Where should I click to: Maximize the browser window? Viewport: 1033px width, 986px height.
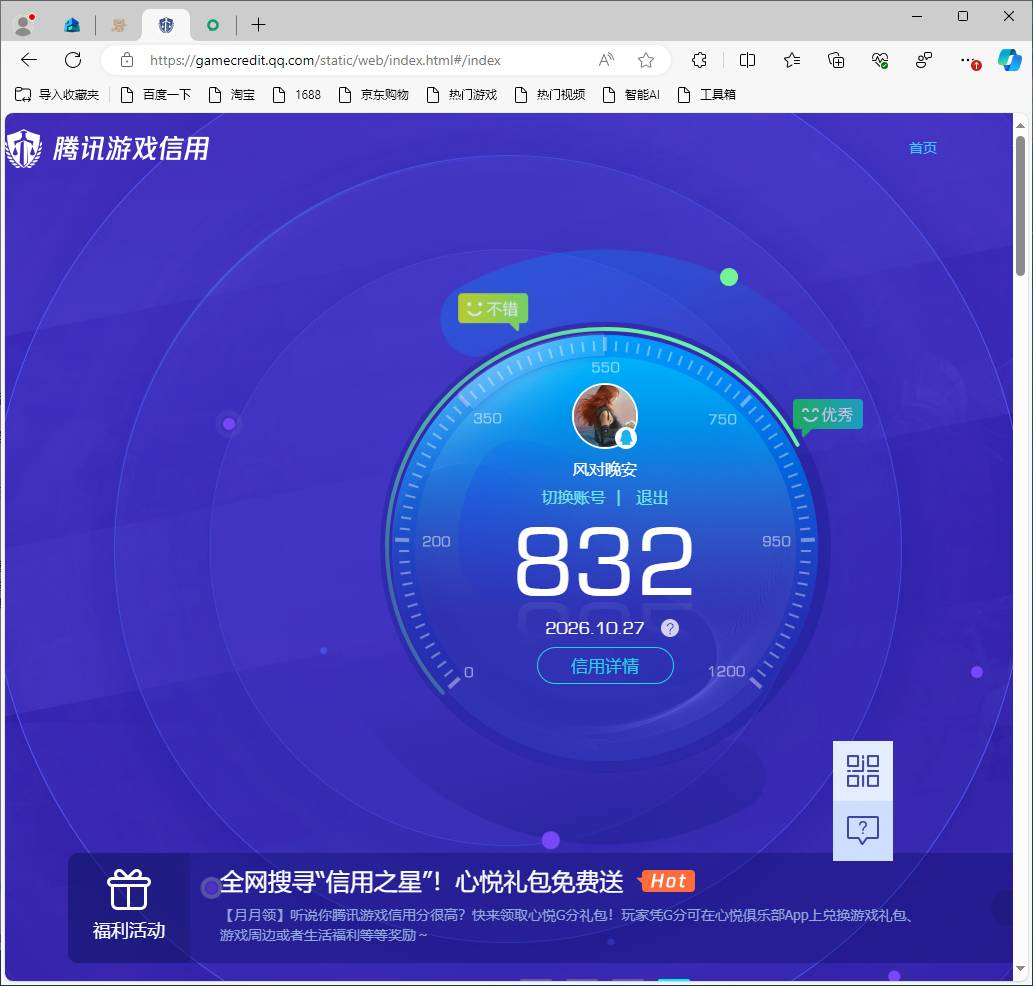[x=963, y=16]
